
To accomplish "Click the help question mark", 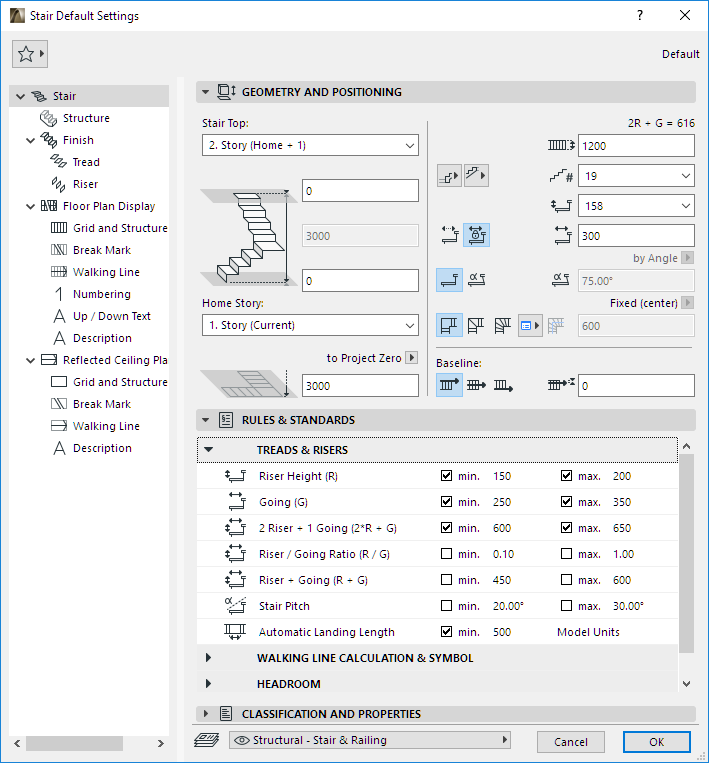I will point(640,16).
